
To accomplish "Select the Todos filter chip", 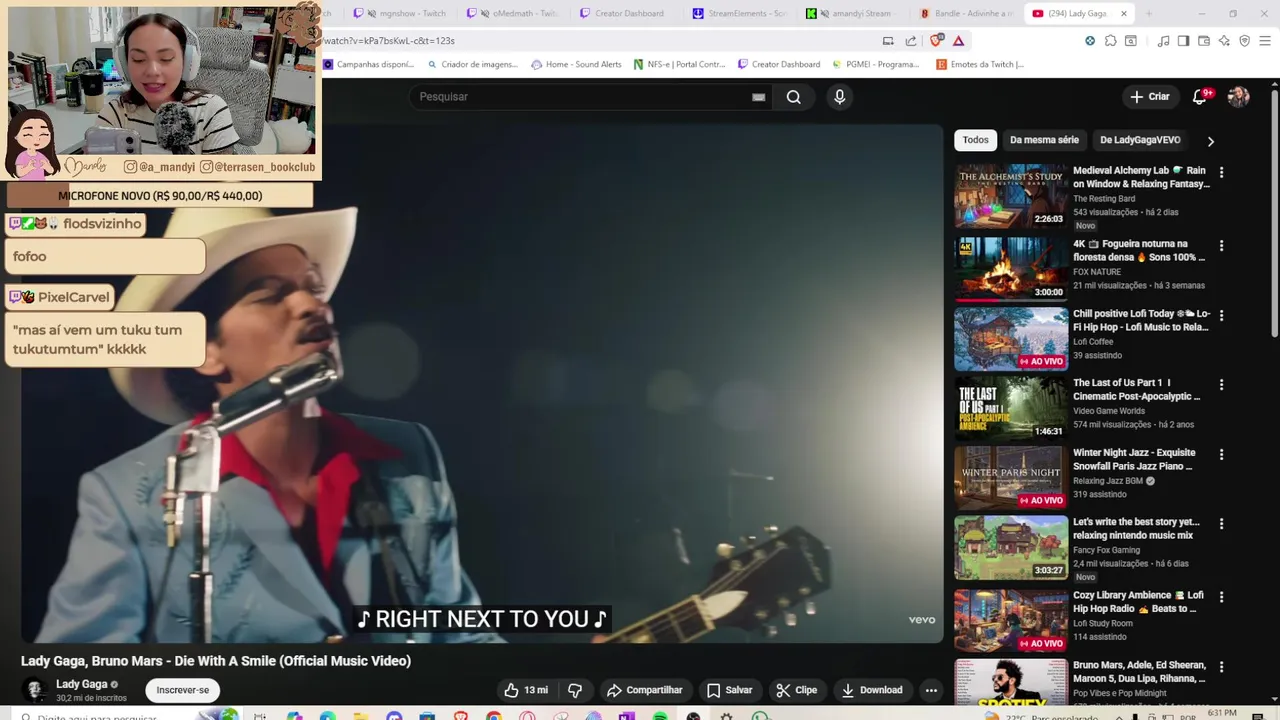I will [x=975, y=140].
